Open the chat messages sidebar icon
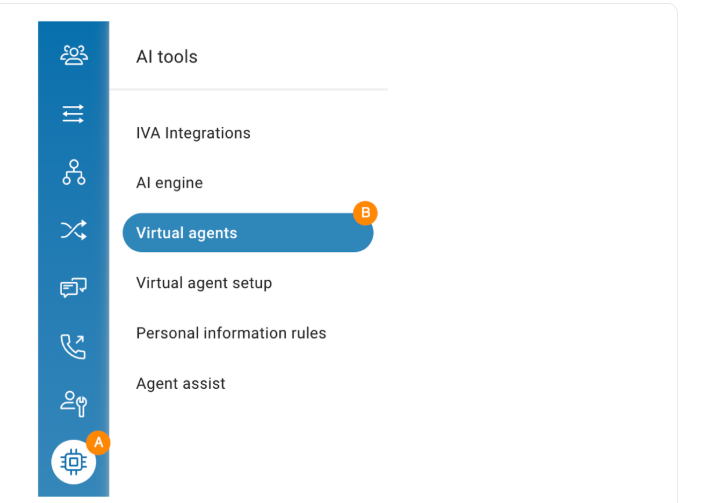The image size is (714, 503). [x=73, y=288]
